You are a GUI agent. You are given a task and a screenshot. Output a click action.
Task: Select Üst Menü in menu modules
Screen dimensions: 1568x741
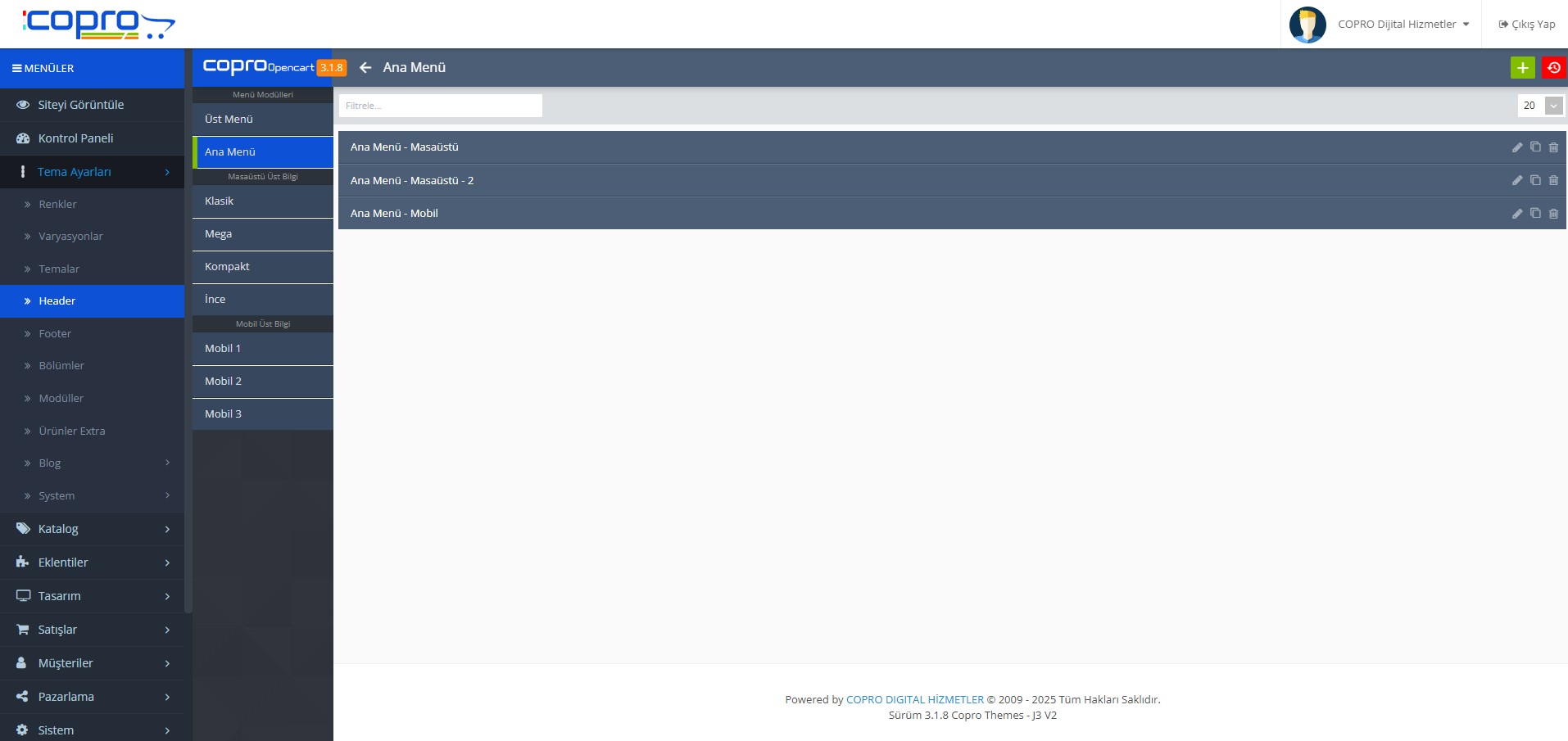pyautogui.click(x=262, y=120)
